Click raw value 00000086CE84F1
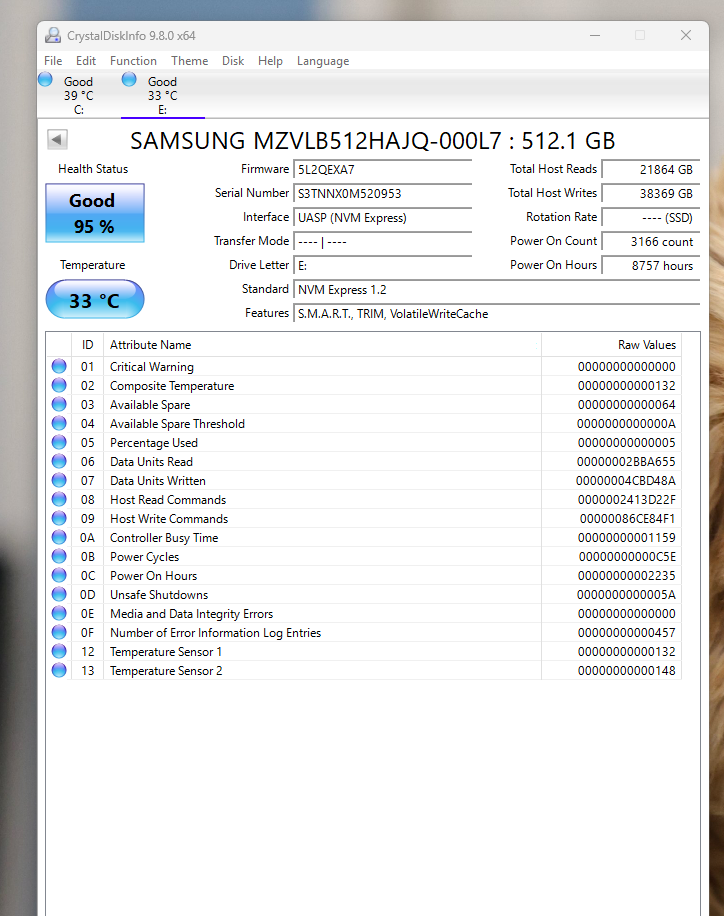 pyautogui.click(x=627, y=518)
